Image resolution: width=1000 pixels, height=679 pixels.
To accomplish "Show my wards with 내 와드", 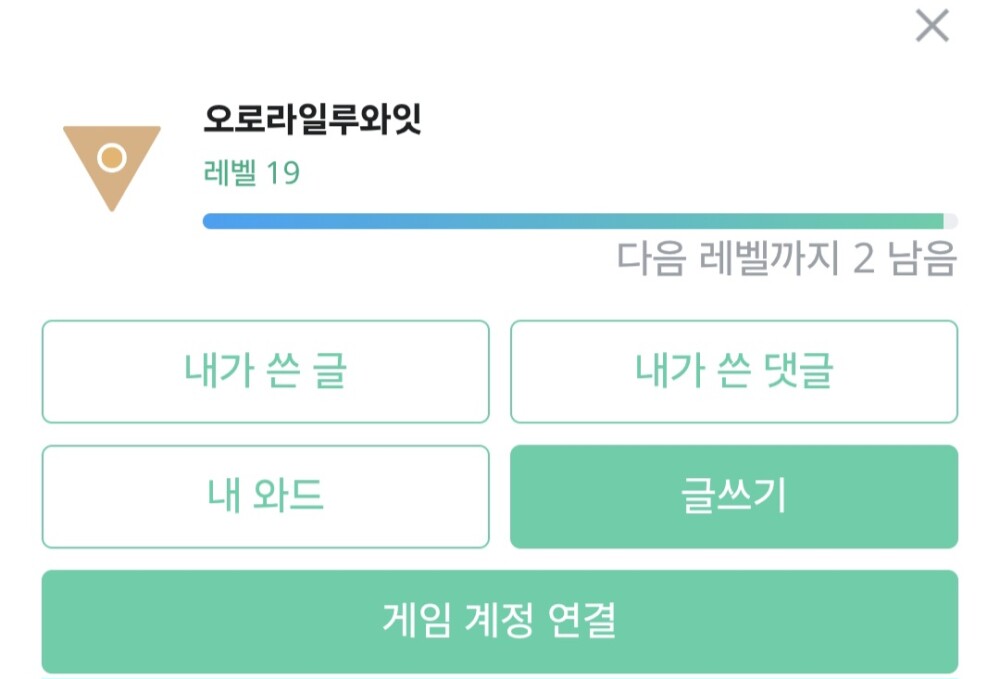I will coord(265,497).
